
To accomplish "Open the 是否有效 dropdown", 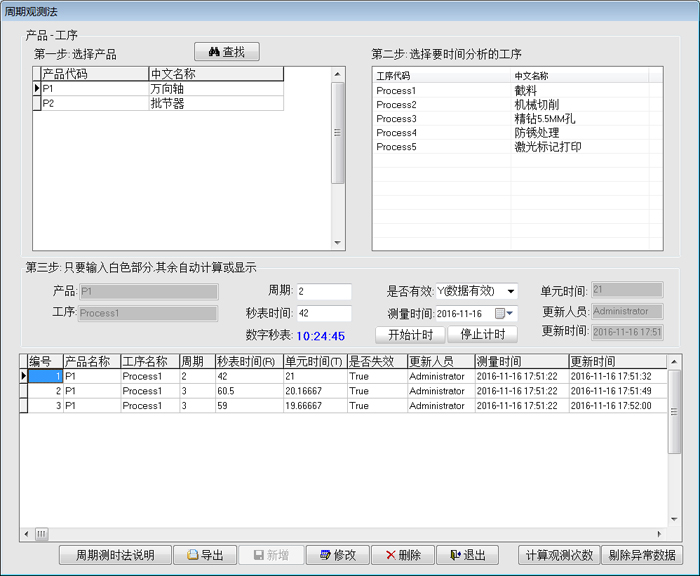I will point(511,292).
